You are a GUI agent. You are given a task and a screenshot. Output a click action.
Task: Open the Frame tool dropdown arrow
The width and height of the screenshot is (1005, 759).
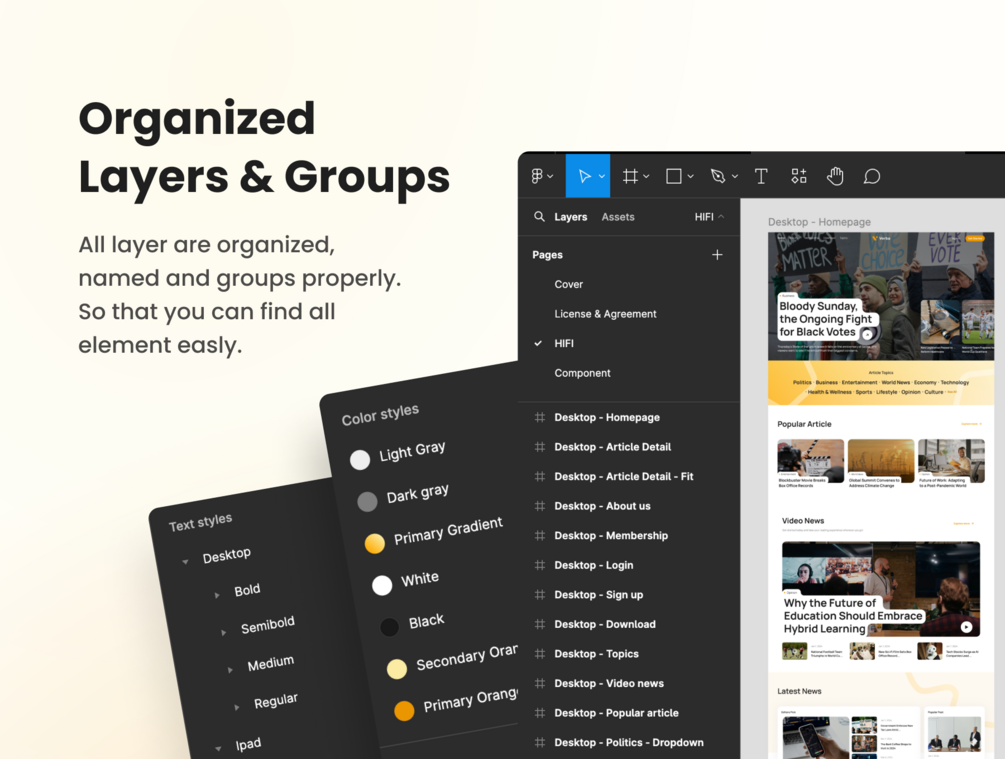pos(646,176)
